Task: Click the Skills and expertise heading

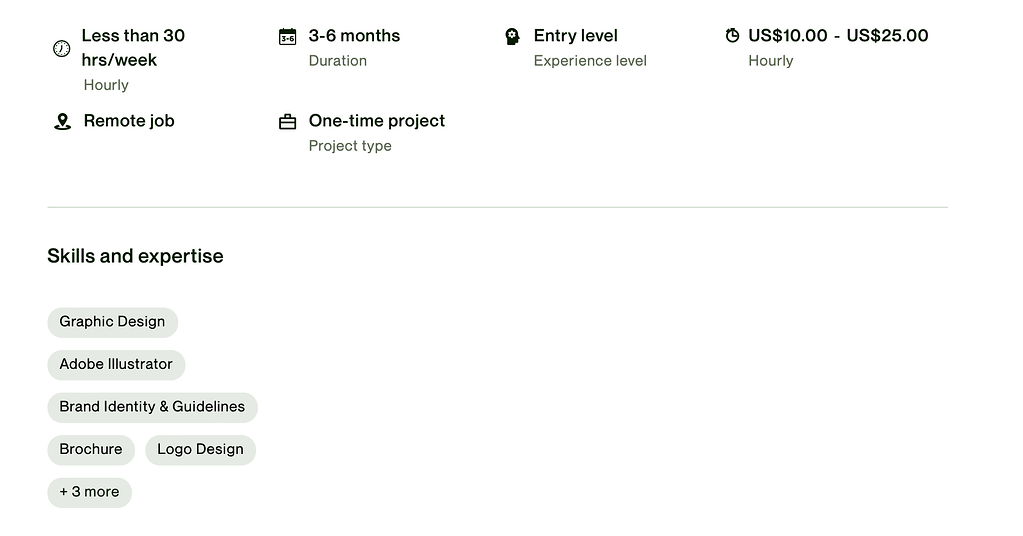Action: [135, 256]
